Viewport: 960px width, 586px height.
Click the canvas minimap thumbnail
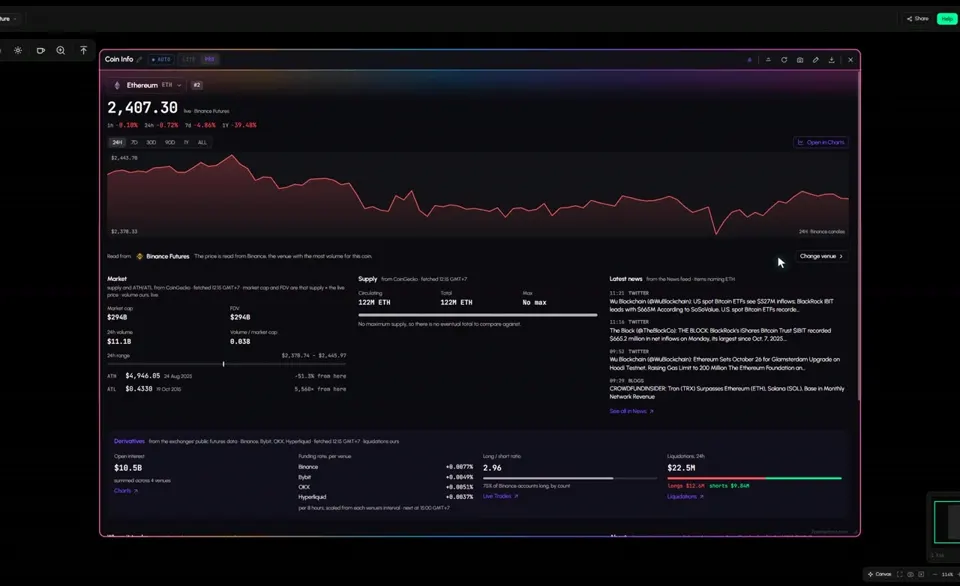tap(947, 522)
